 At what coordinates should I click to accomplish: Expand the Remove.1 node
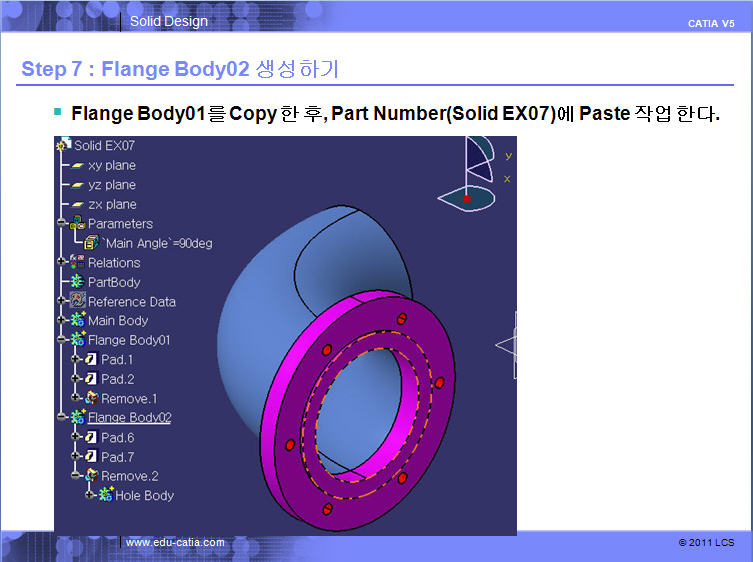(75, 398)
